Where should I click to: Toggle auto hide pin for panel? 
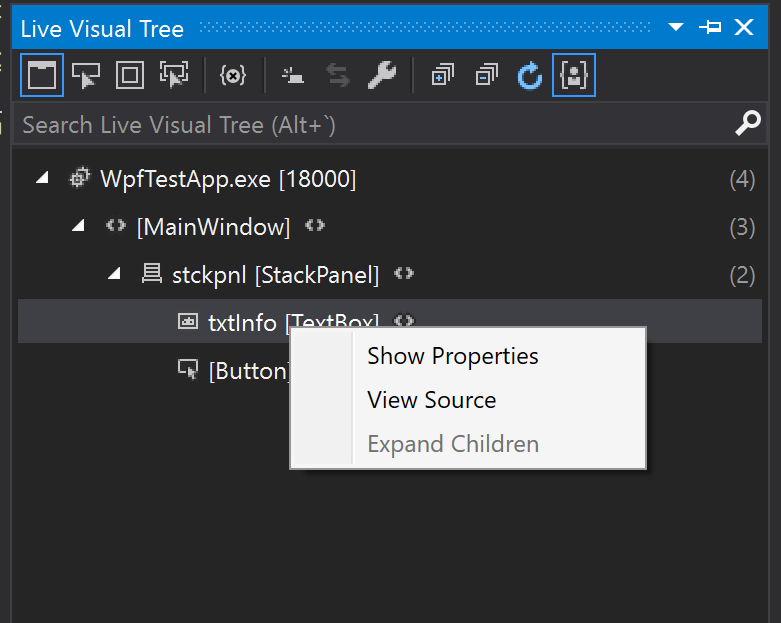[710, 27]
